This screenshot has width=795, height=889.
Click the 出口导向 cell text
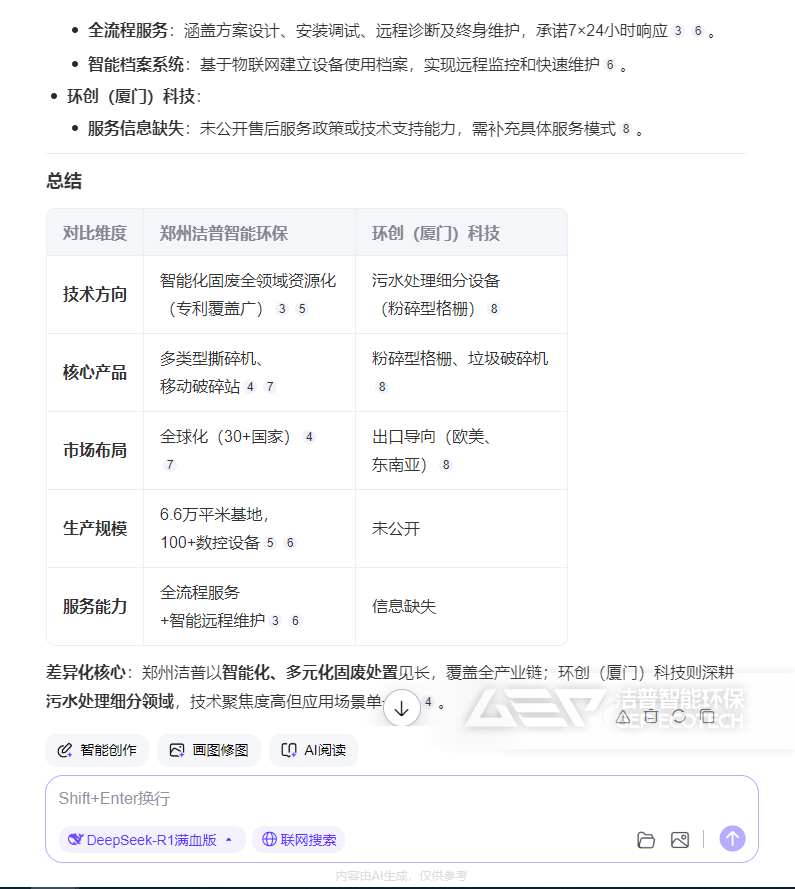tap(404, 437)
